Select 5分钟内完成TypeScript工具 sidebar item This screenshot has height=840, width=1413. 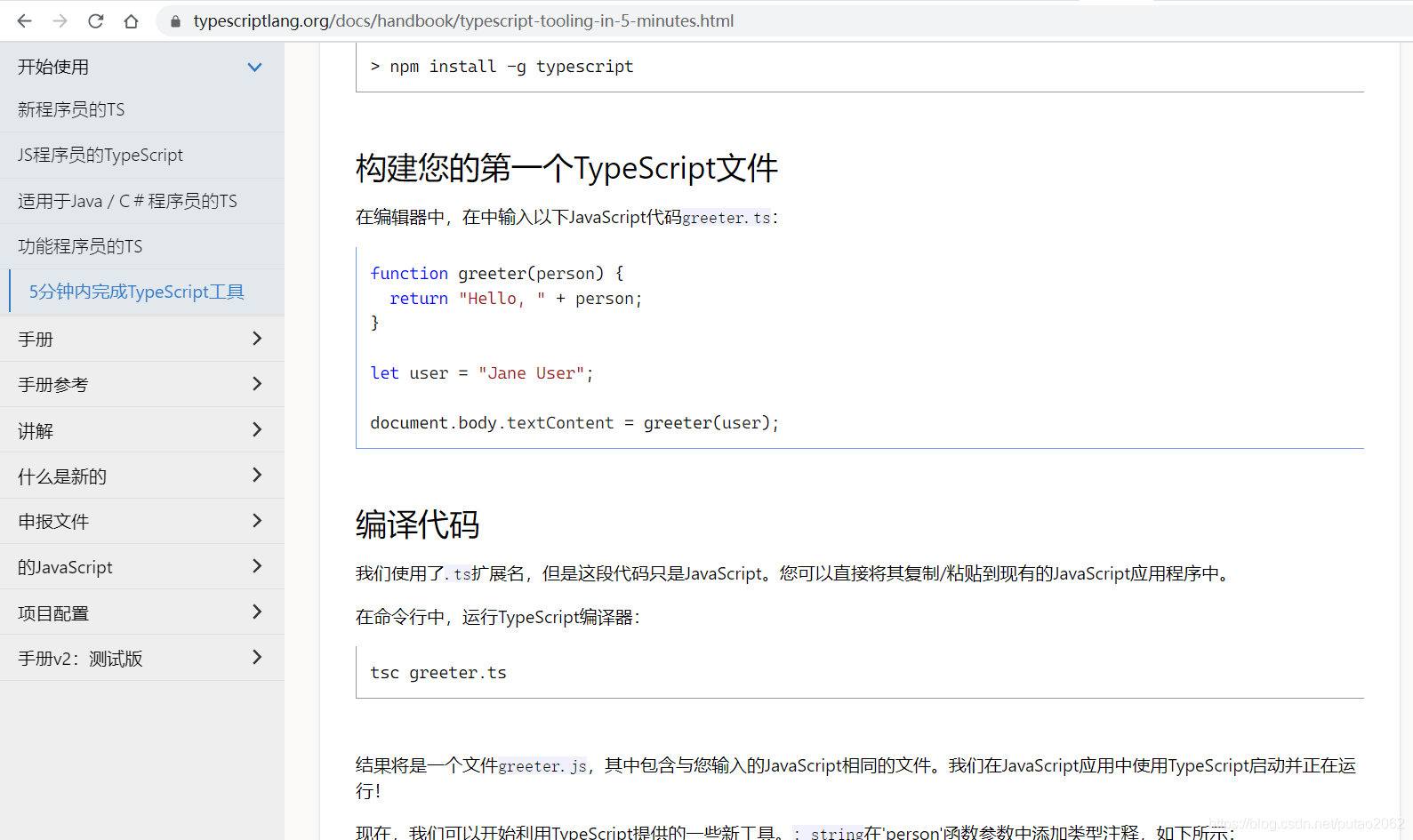136,292
